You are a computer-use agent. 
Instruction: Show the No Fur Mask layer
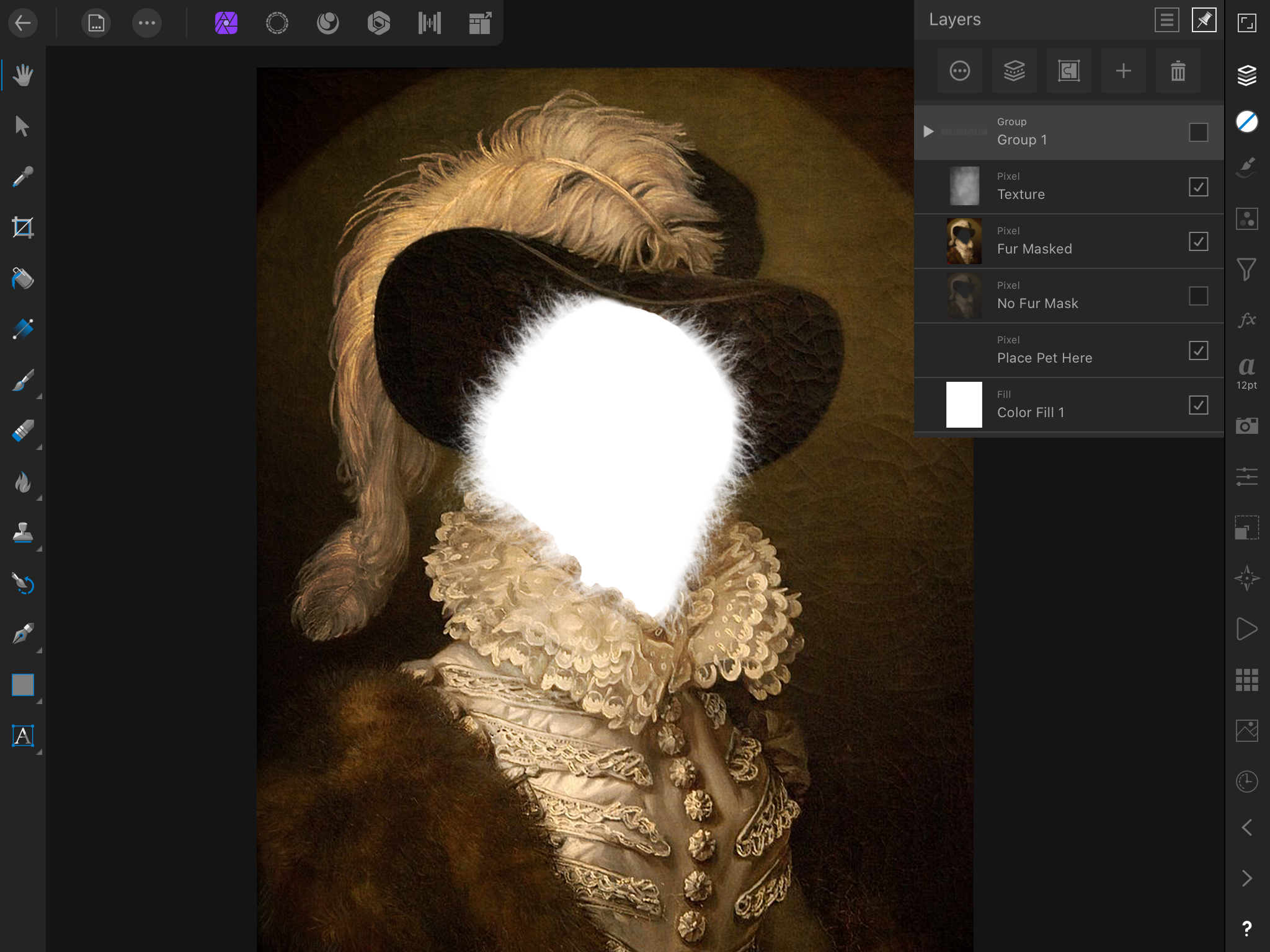(1198, 296)
